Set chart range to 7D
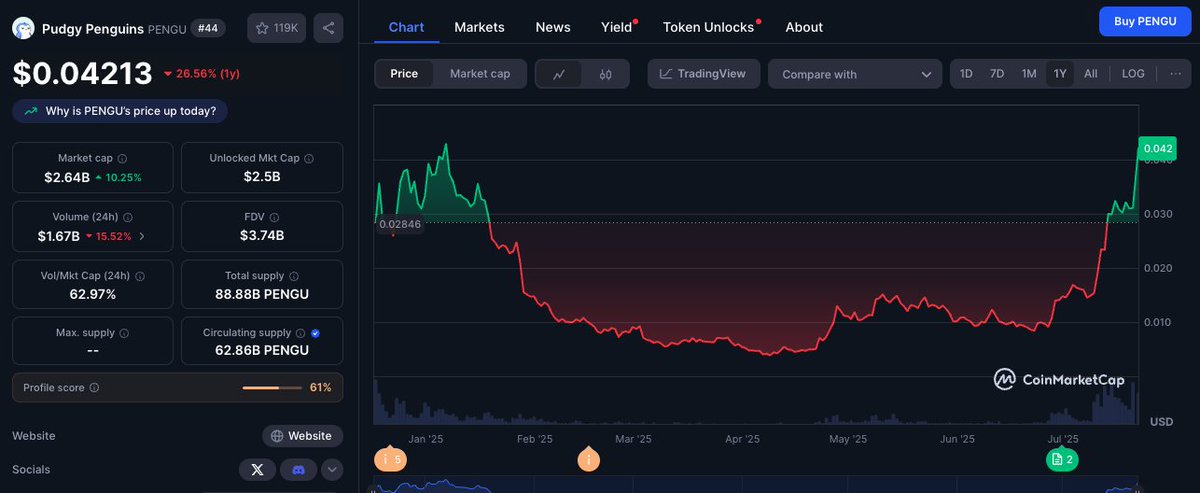Viewport: 1200px width, 493px height. 997,74
